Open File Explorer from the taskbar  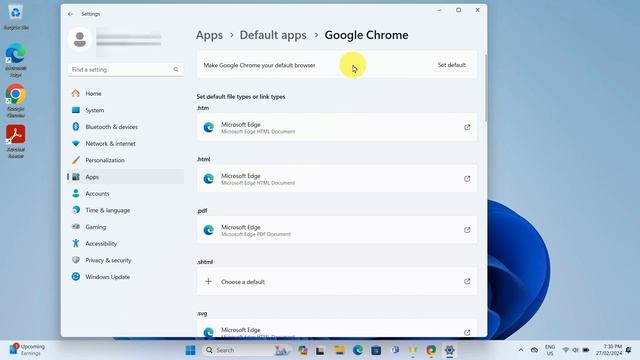coord(339,350)
